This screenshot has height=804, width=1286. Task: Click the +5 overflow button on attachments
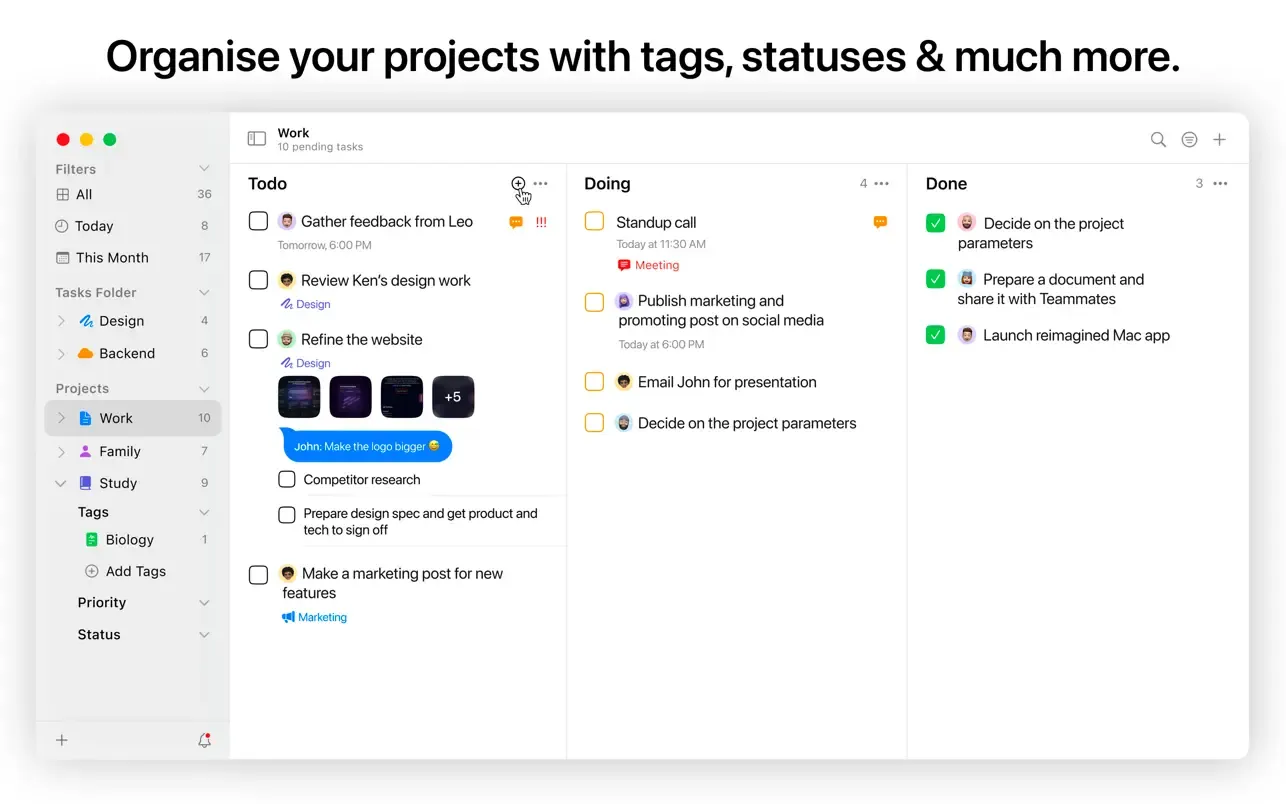[453, 397]
